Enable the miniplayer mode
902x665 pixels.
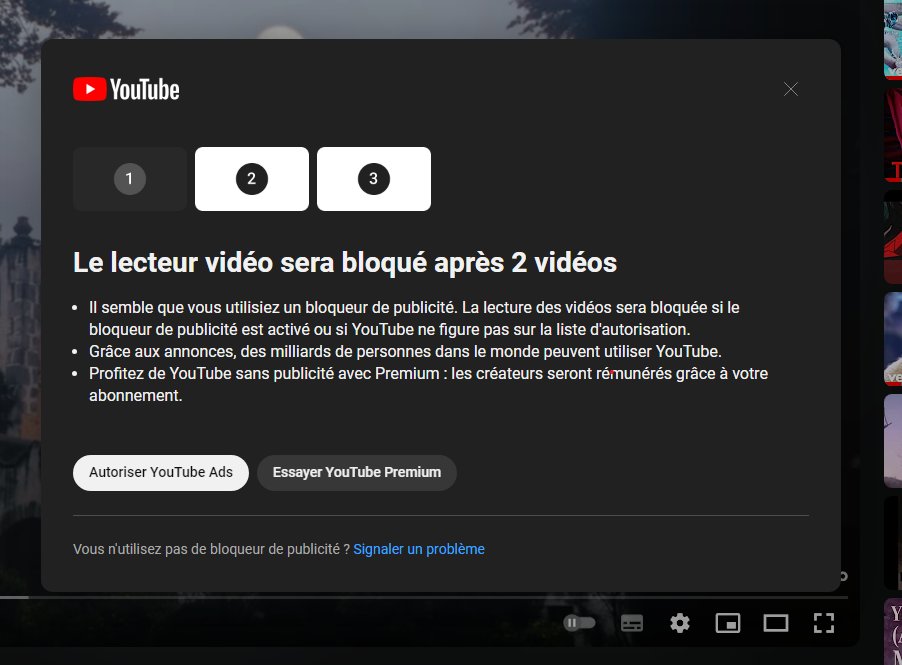pos(728,623)
